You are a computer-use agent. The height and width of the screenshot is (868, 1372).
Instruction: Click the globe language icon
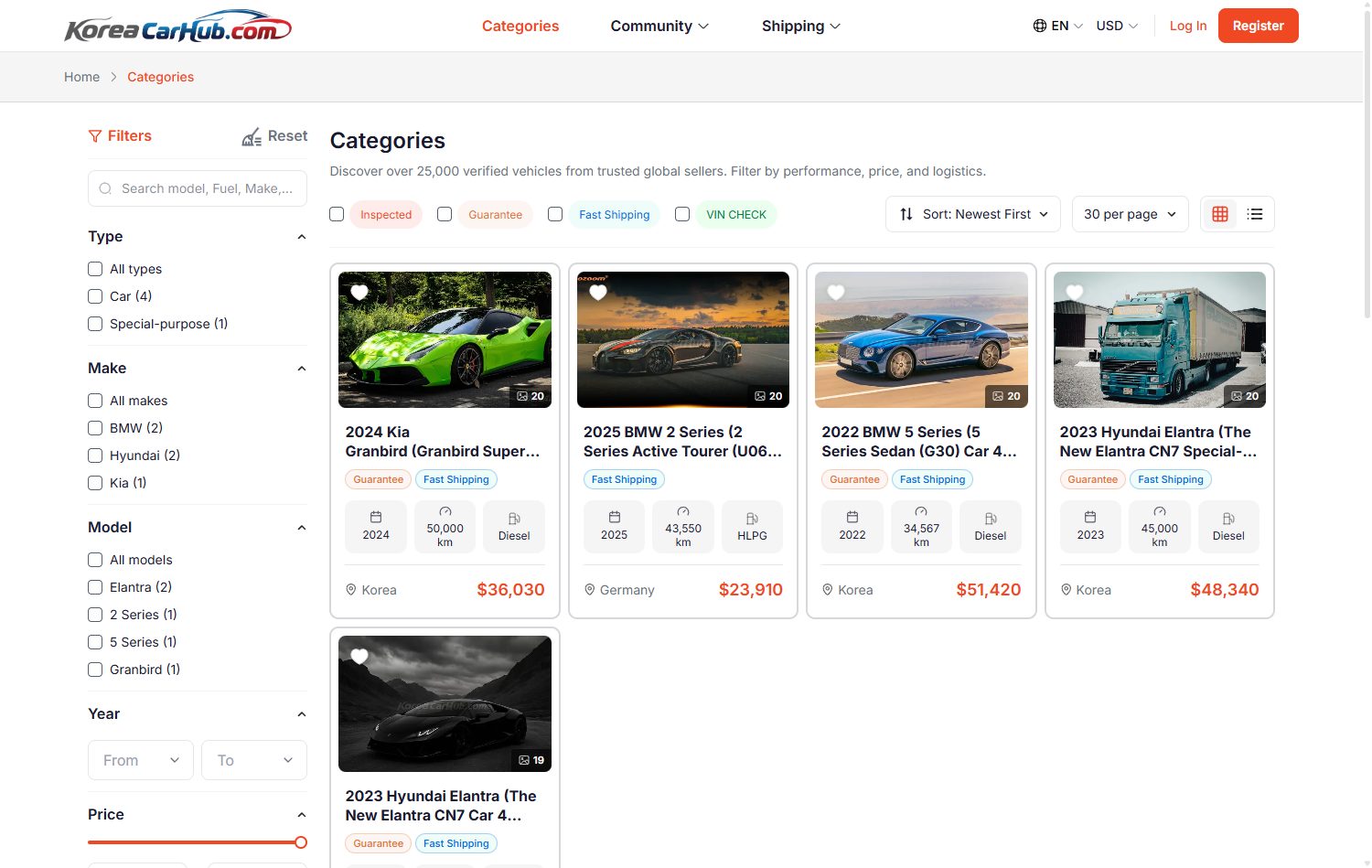tap(1040, 26)
